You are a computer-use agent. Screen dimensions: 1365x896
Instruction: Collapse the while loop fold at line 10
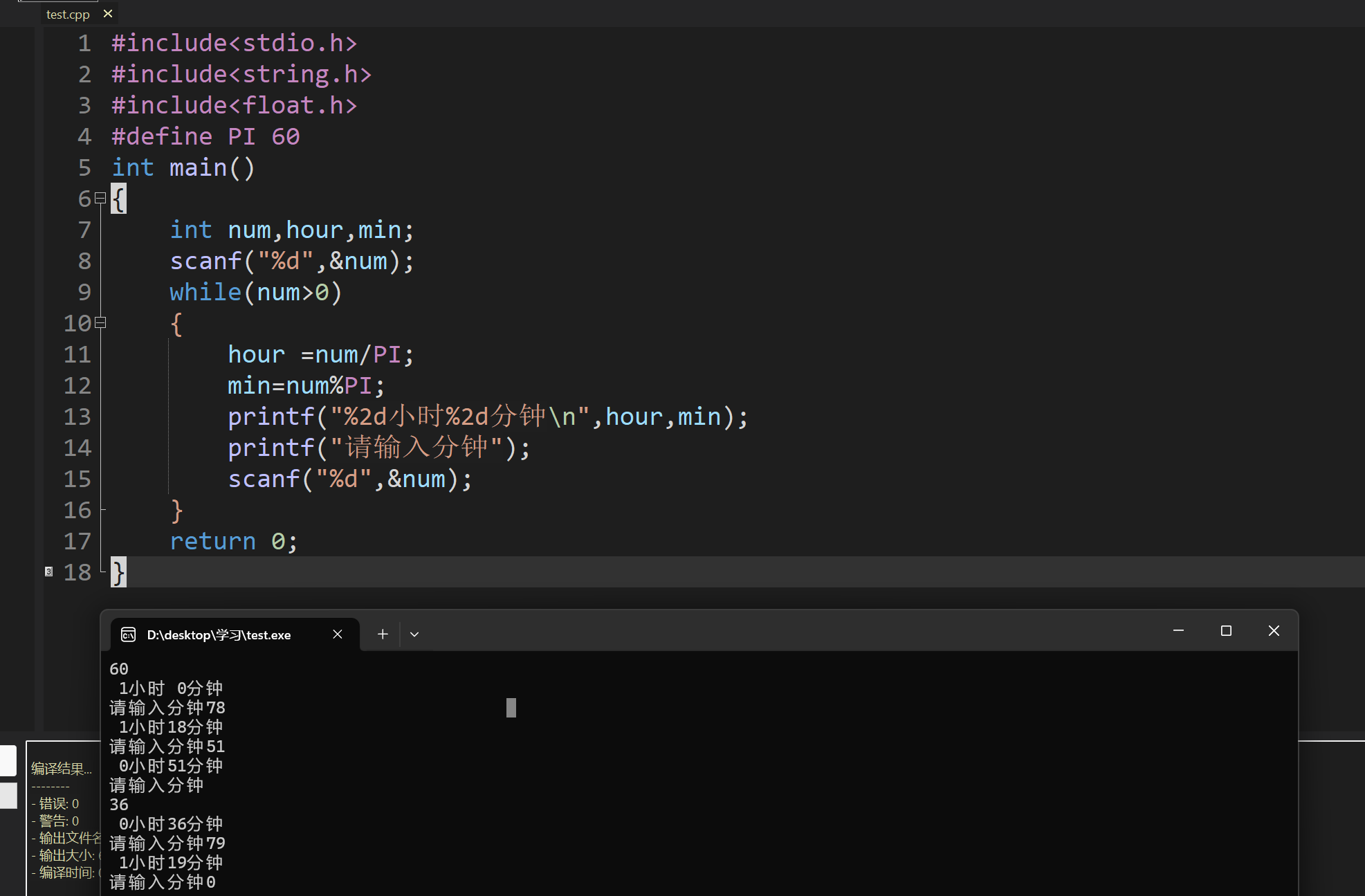click(x=100, y=322)
